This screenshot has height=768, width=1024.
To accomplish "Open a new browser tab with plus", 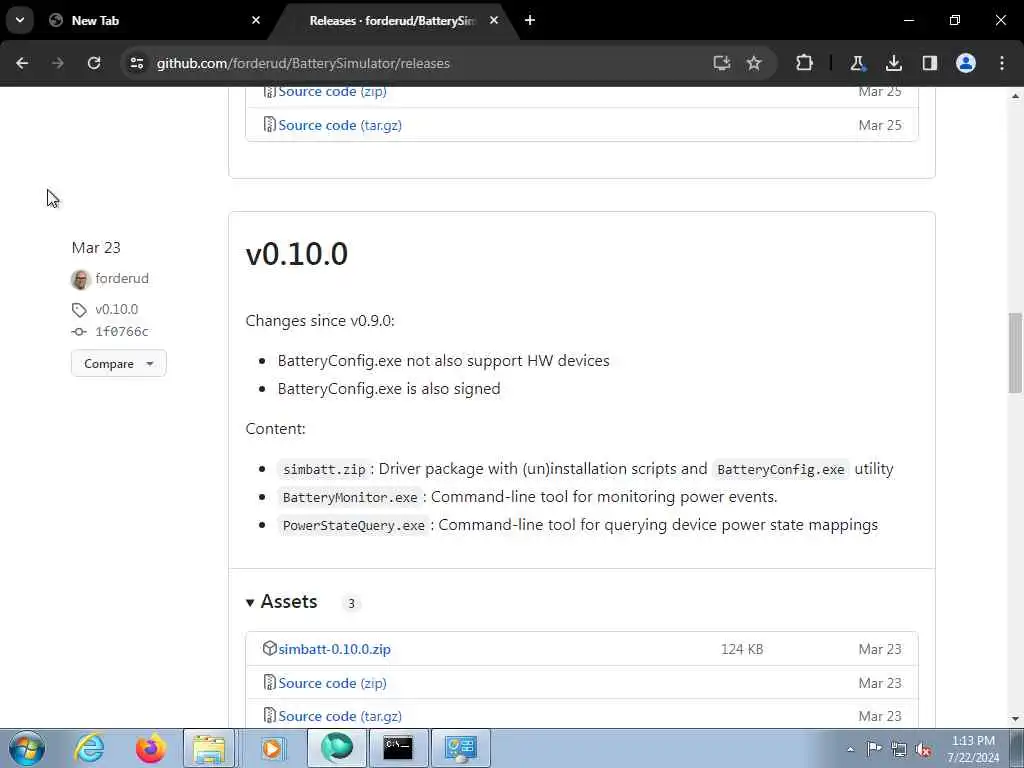I will tap(530, 20).
